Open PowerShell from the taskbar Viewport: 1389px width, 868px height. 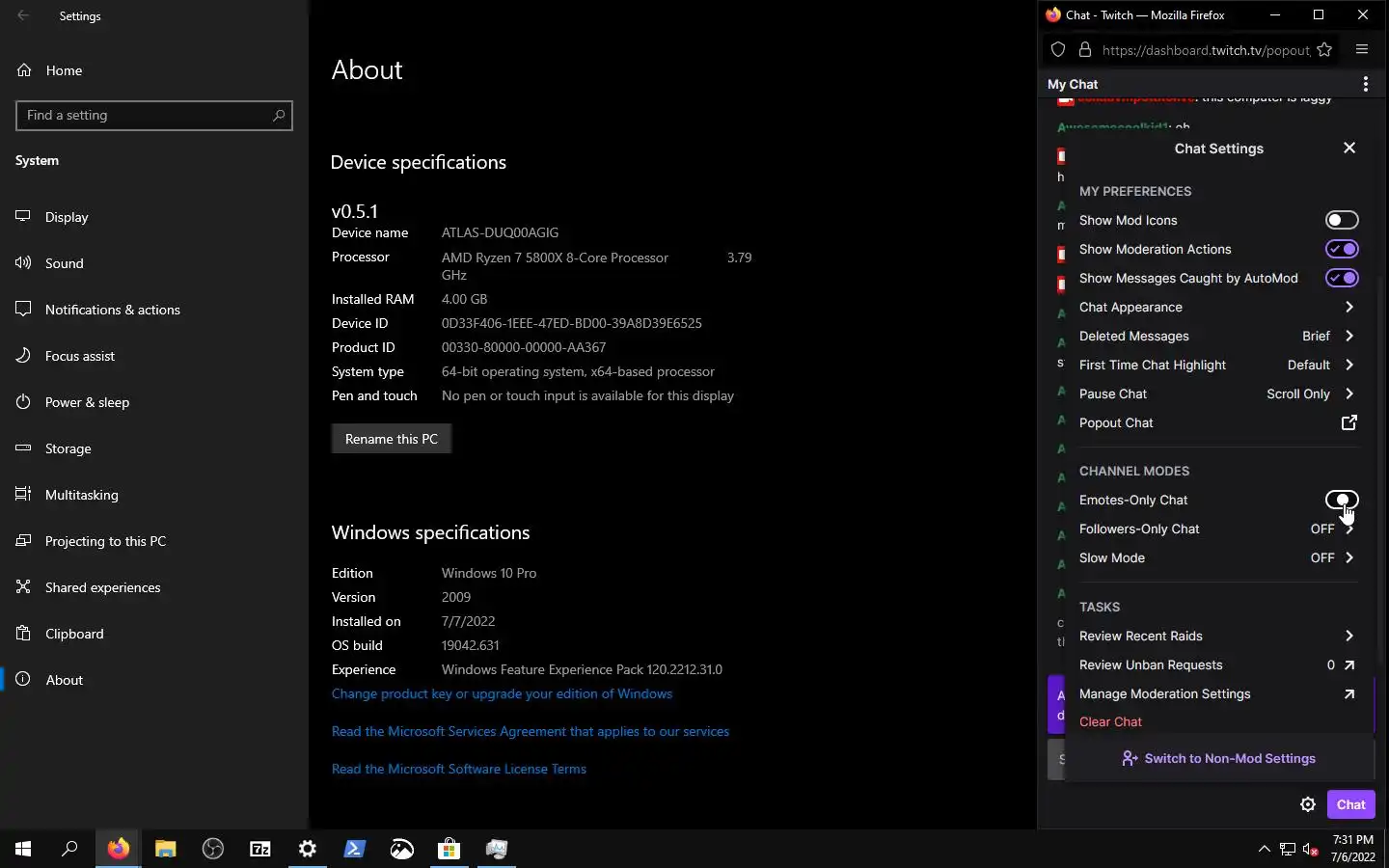[354, 849]
